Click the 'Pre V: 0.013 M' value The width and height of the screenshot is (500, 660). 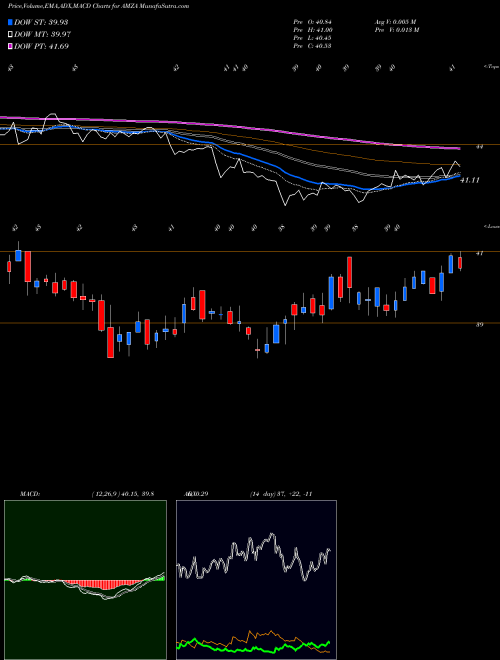(x=397, y=30)
